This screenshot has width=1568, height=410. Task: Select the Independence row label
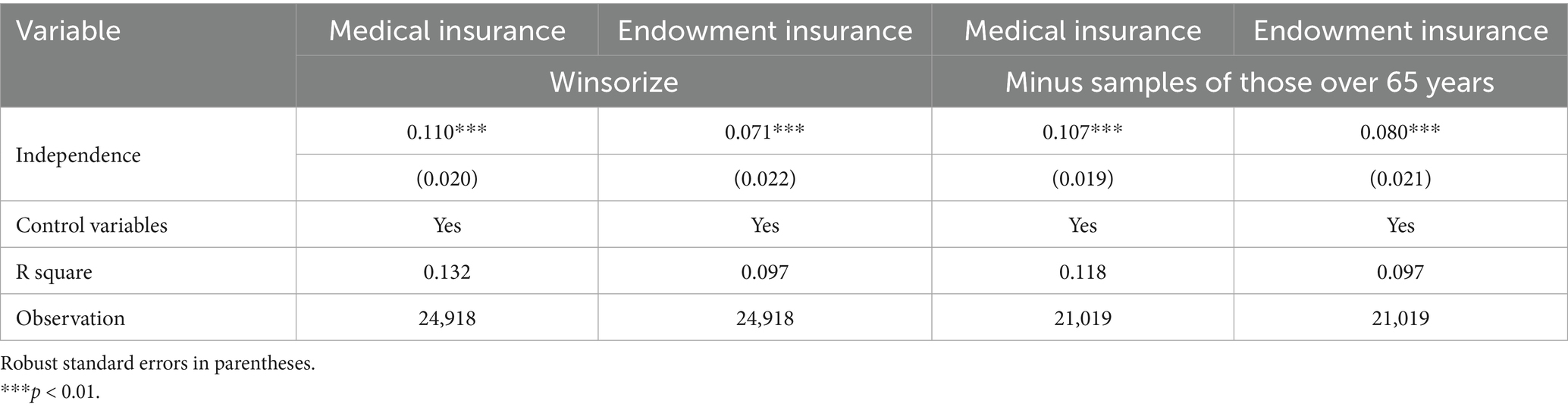point(78,155)
